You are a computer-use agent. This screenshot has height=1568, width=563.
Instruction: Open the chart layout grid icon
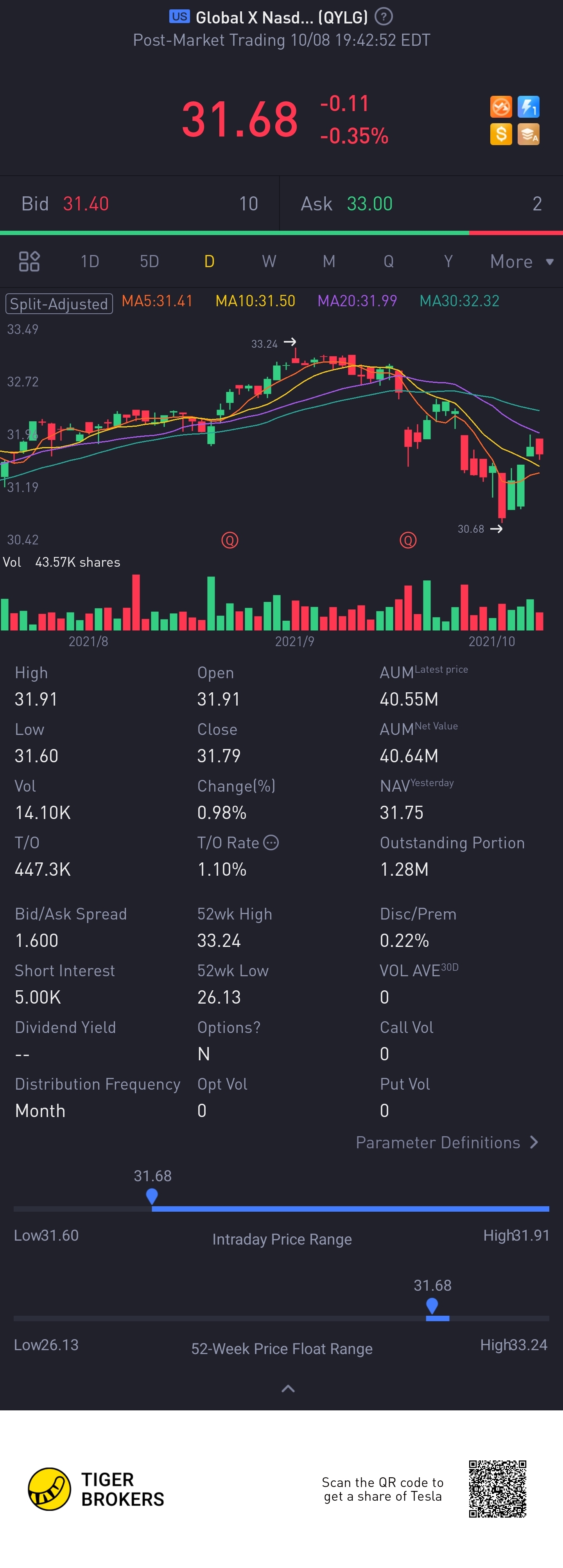[x=29, y=261]
